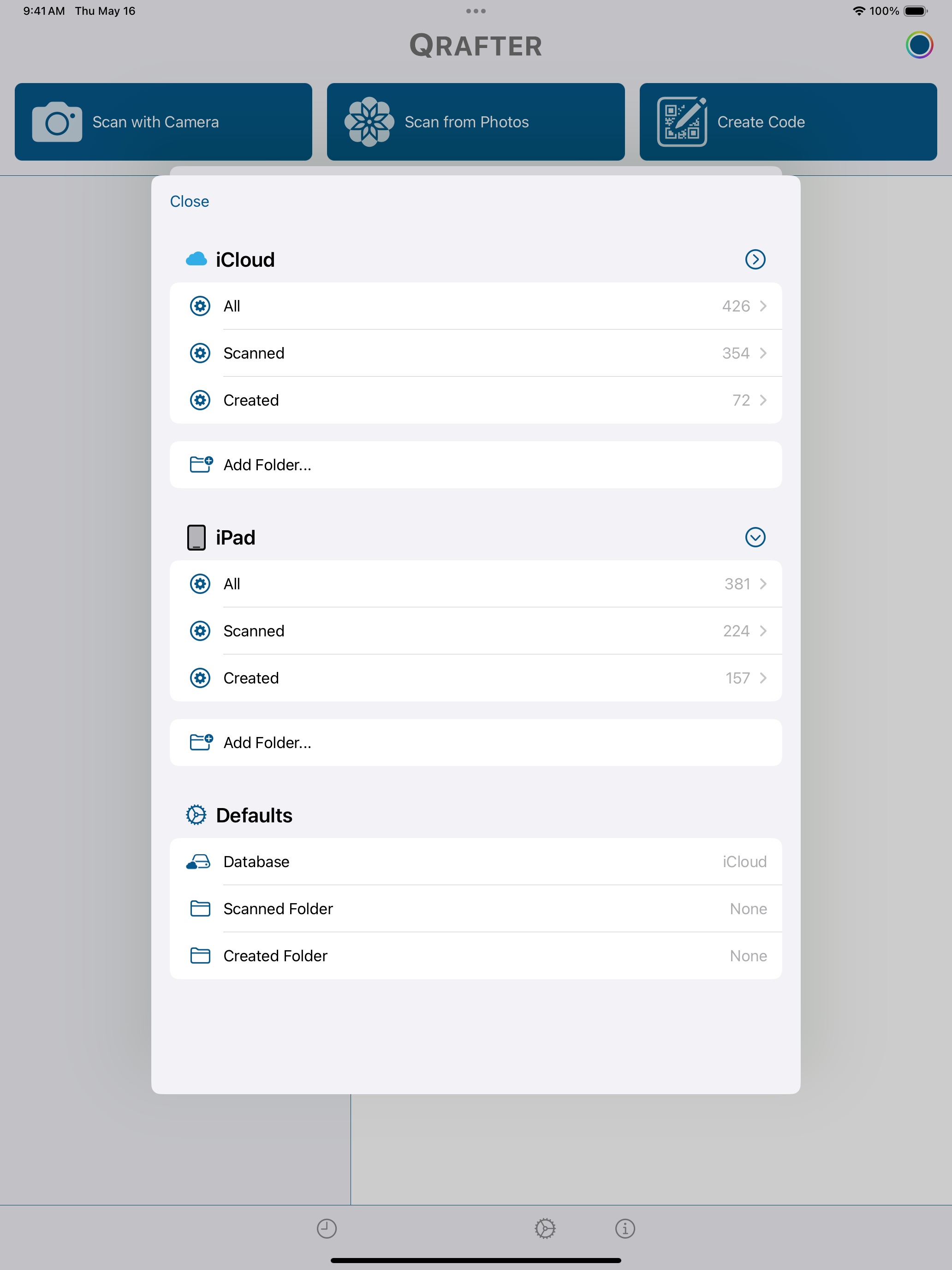Tap the 9:41 AM clock

[44, 11]
